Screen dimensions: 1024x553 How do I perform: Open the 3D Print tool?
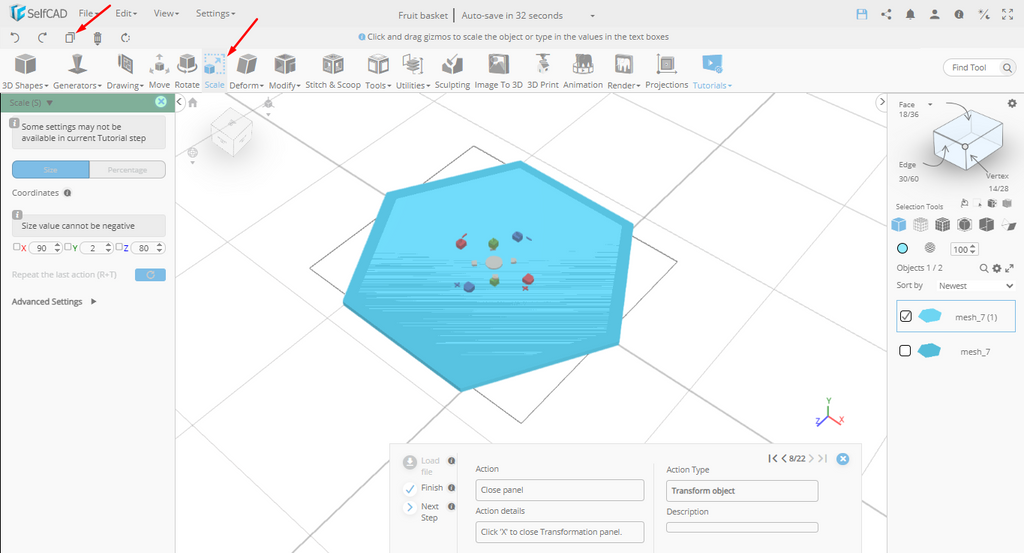pyautogui.click(x=543, y=70)
